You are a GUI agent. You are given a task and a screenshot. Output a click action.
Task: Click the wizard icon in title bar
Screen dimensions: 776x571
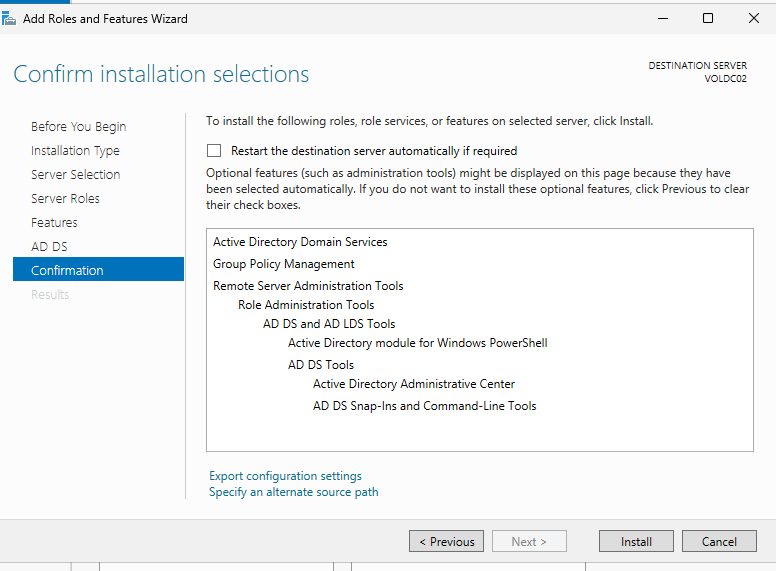coord(9,18)
